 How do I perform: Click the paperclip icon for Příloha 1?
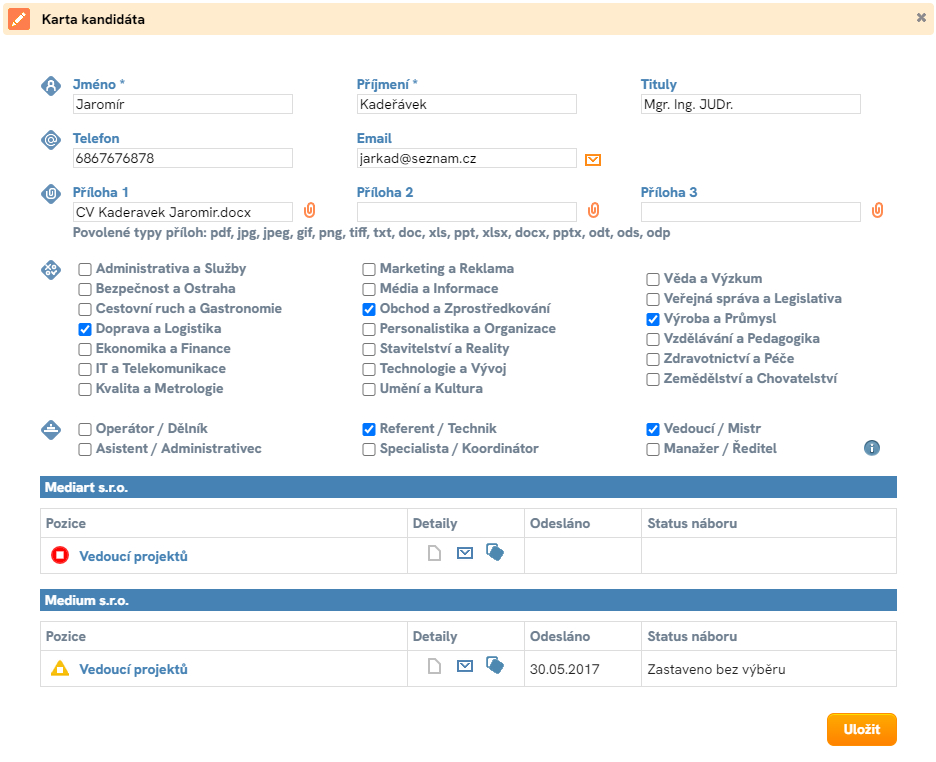click(309, 211)
